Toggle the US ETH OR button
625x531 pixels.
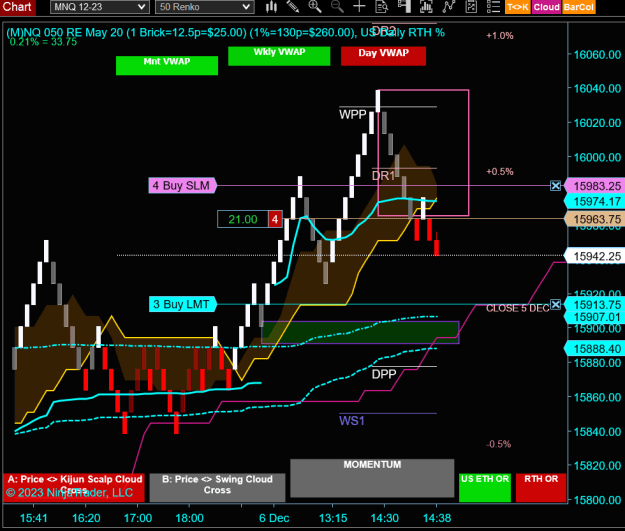(x=485, y=487)
